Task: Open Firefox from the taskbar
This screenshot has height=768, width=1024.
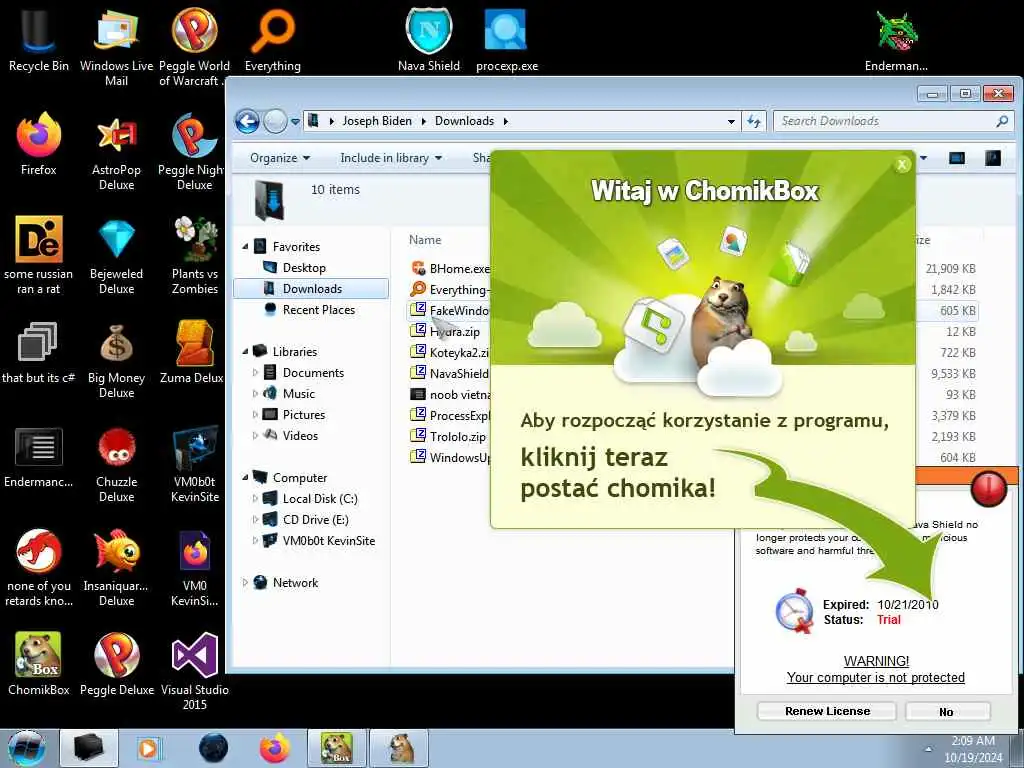Action: (x=275, y=748)
